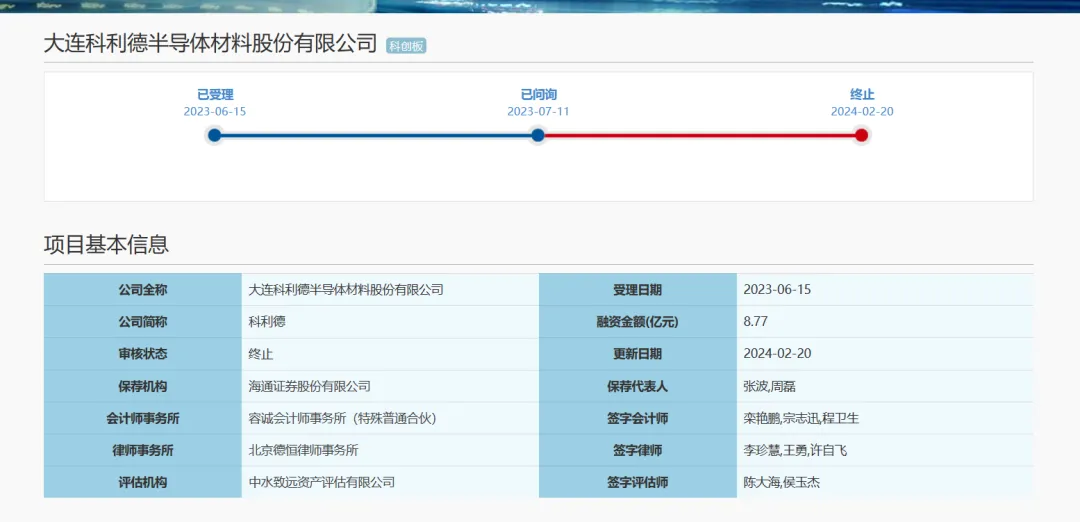Click the date 2023-06-15 under 已受理 stage
1080x522 pixels.
215,112
